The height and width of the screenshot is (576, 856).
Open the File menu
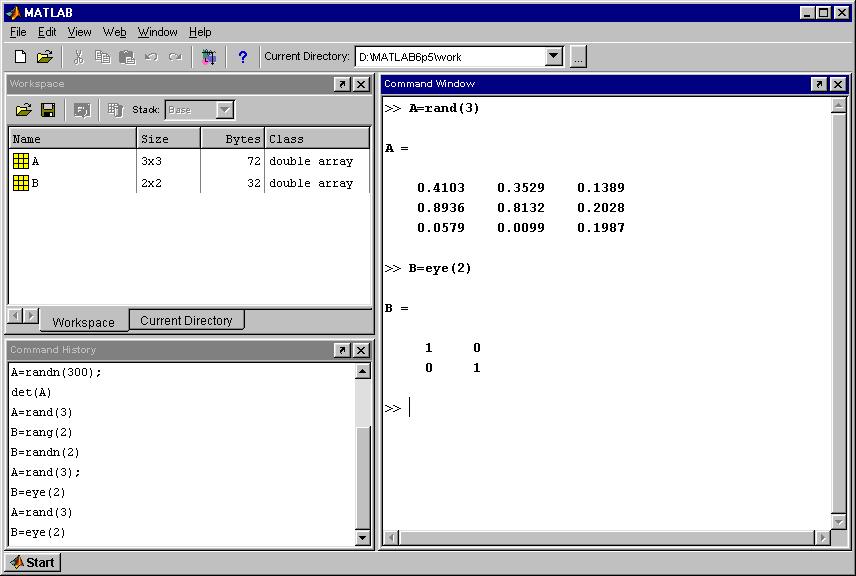point(18,32)
